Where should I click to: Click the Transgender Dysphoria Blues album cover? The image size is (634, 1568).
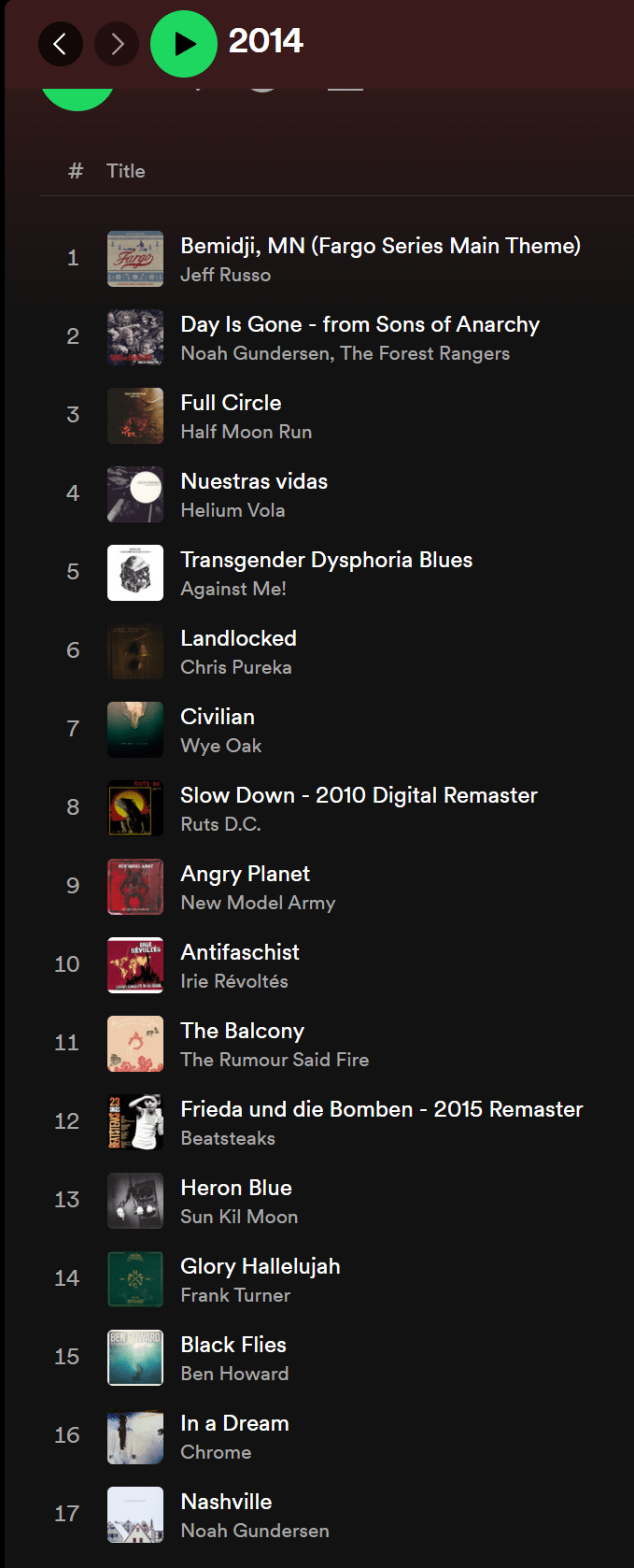[x=135, y=573]
